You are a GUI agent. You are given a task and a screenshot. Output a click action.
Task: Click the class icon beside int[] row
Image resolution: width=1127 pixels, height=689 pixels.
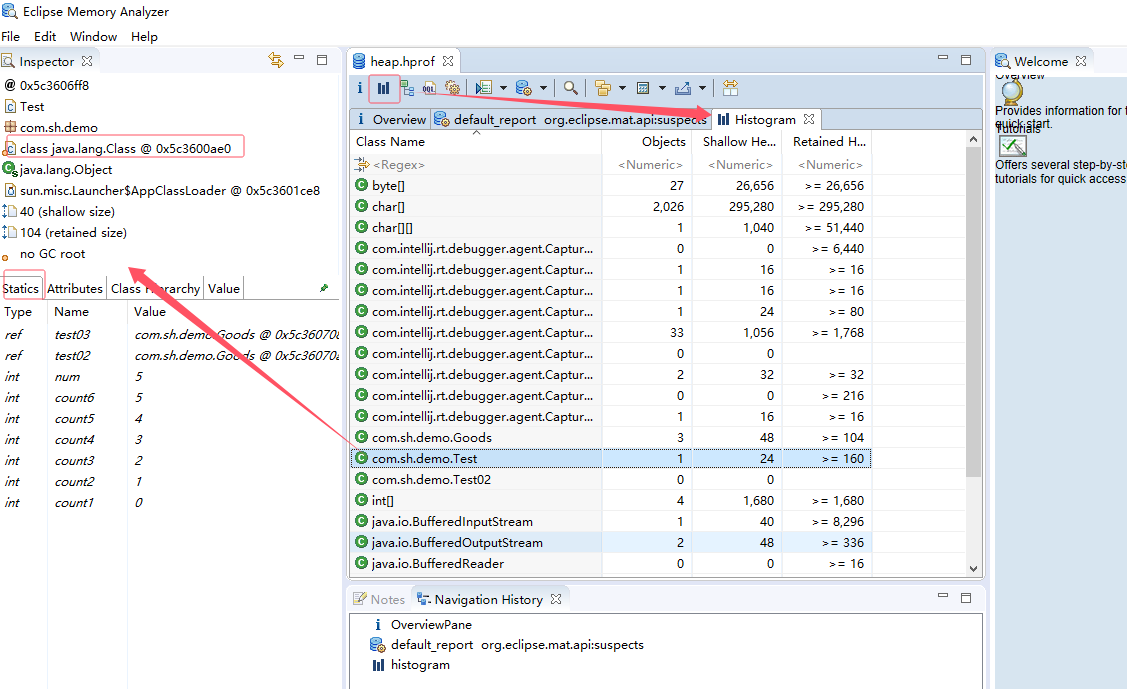tap(361, 500)
